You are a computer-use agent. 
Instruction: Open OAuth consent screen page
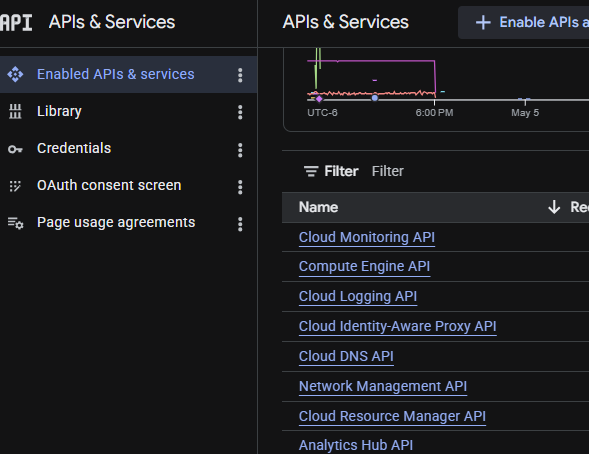[128, 186]
